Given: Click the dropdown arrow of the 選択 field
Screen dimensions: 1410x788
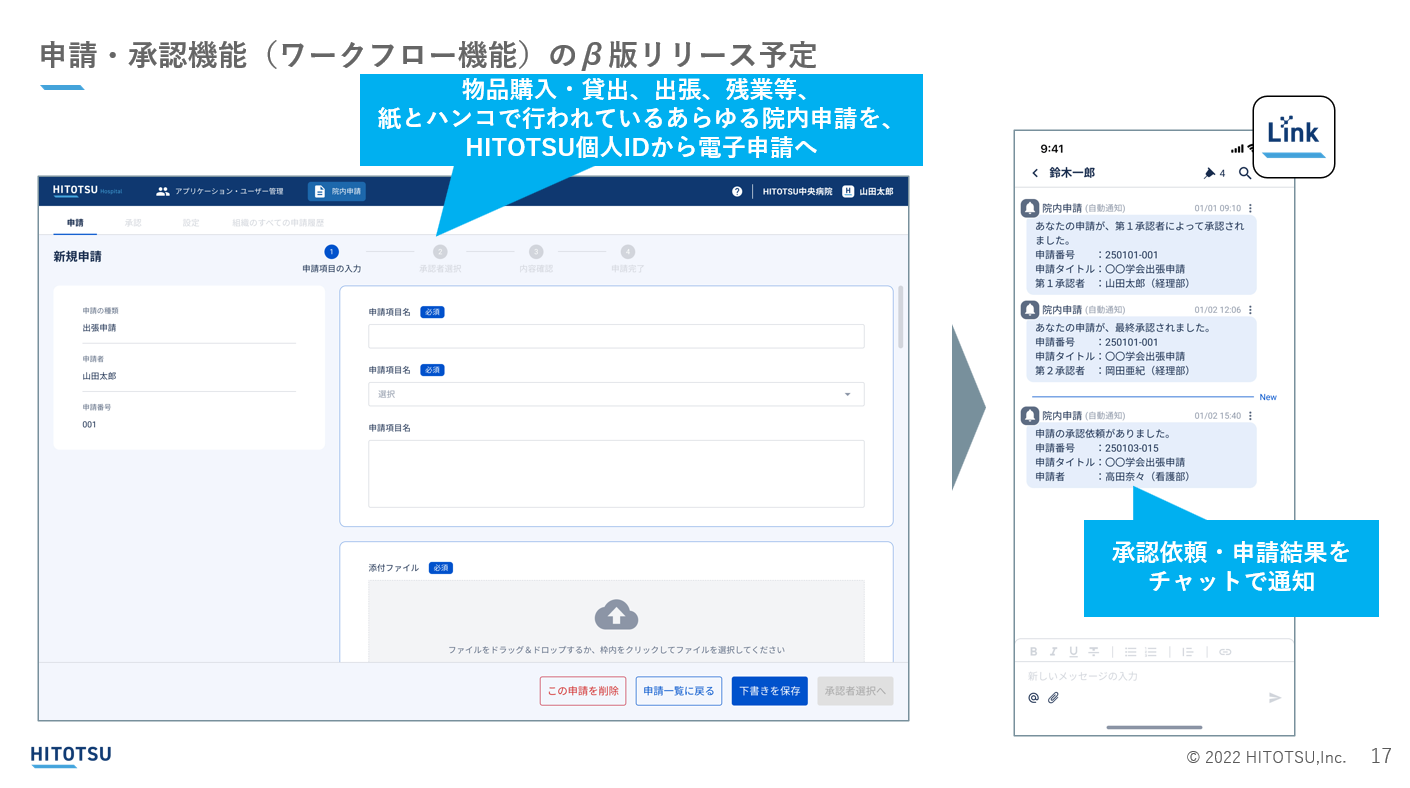Looking at the screenshot, I should click(848, 394).
